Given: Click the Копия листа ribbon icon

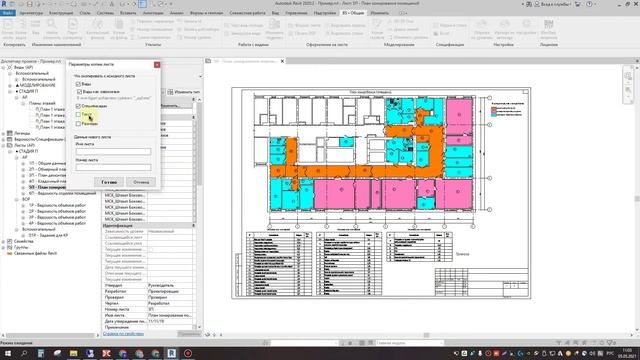Looking at the screenshot, I should pyautogui.click(x=8, y=29).
